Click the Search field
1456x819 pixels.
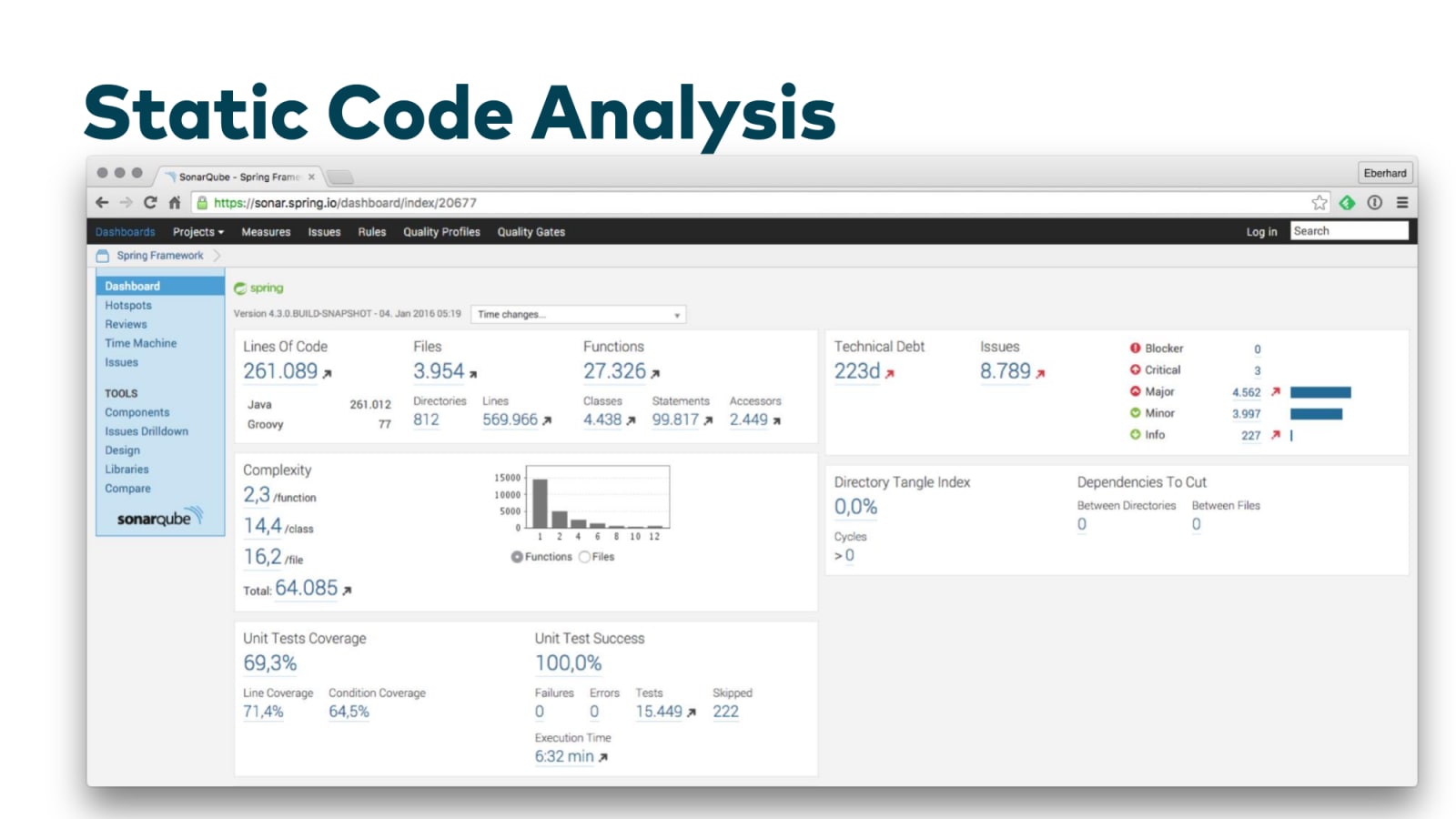click(1350, 231)
